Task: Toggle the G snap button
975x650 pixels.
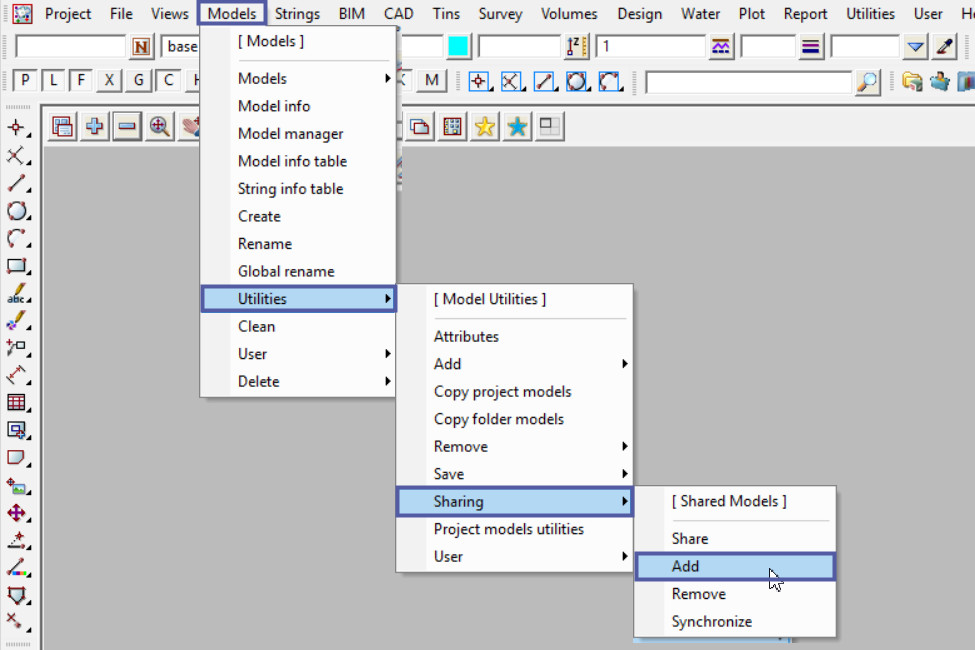Action: (x=138, y=82)
